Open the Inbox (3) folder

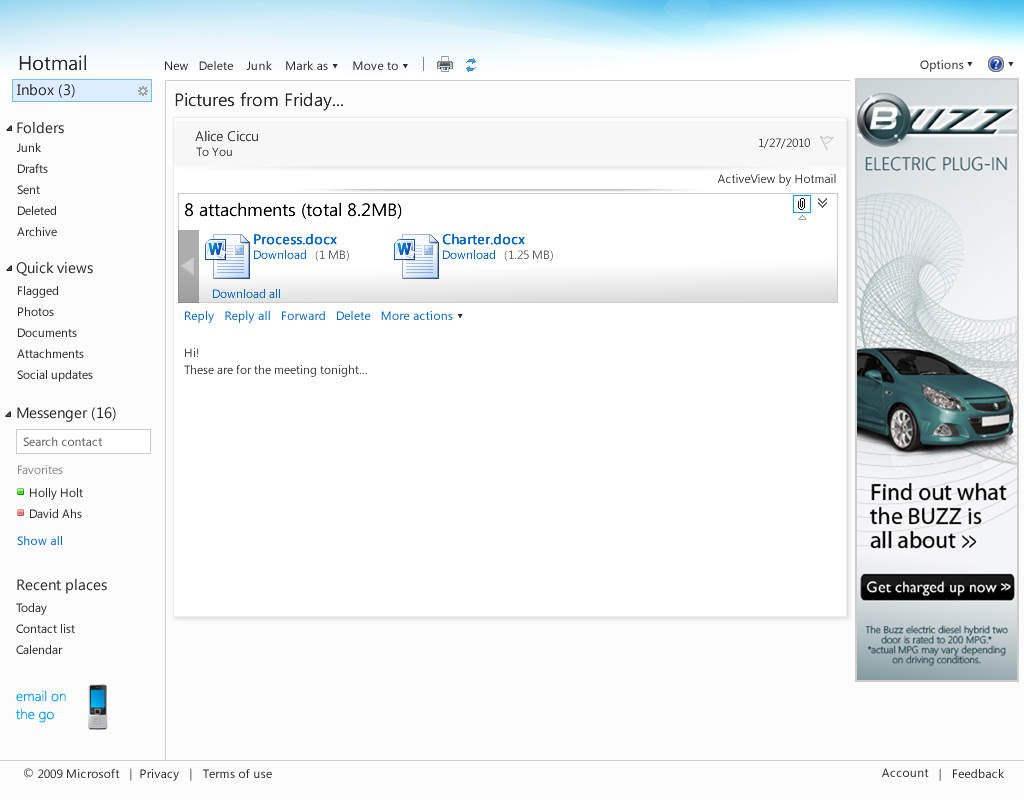click(82, 91)
